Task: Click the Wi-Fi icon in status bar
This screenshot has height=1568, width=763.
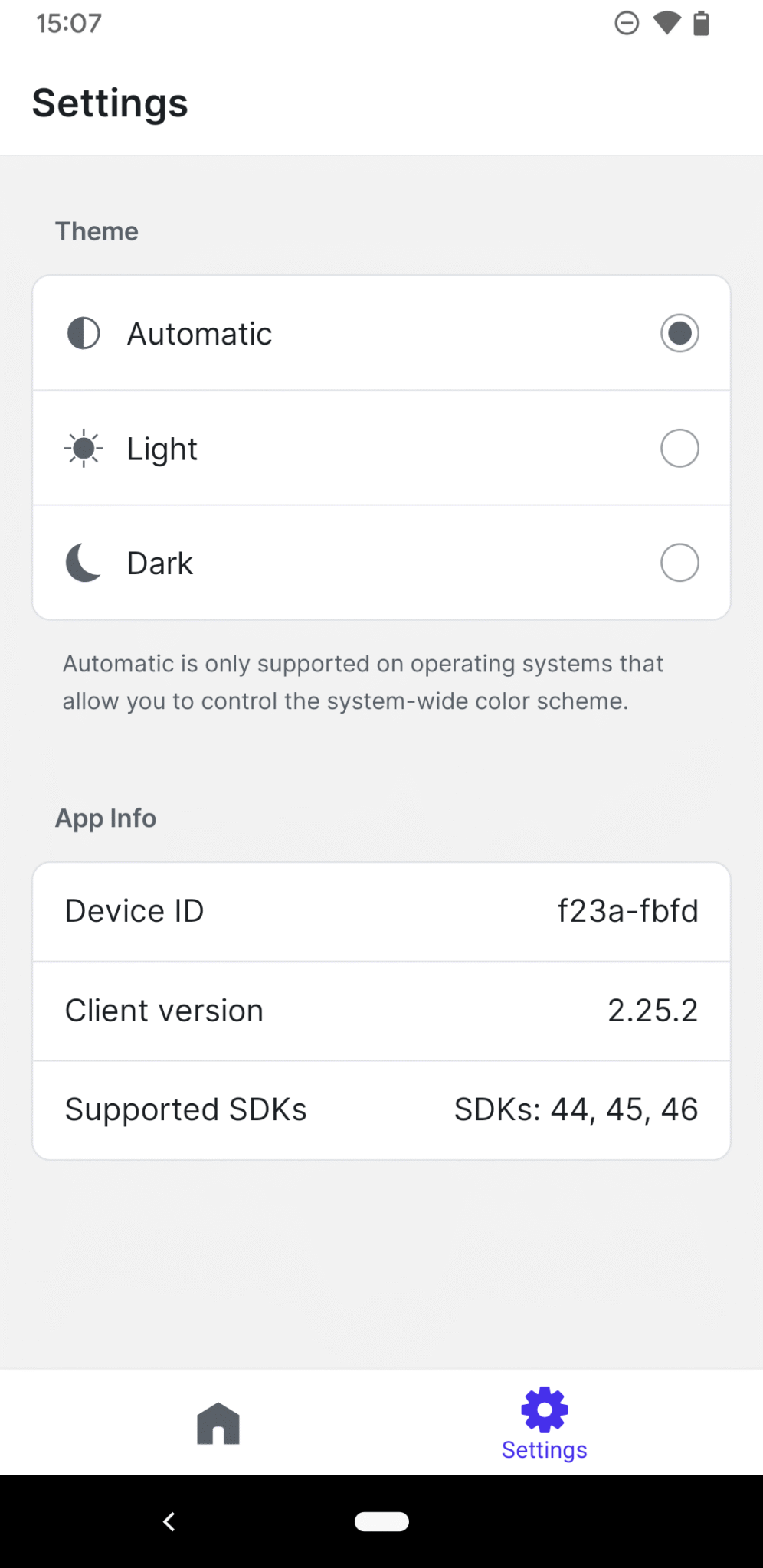Action: point(666,23)
